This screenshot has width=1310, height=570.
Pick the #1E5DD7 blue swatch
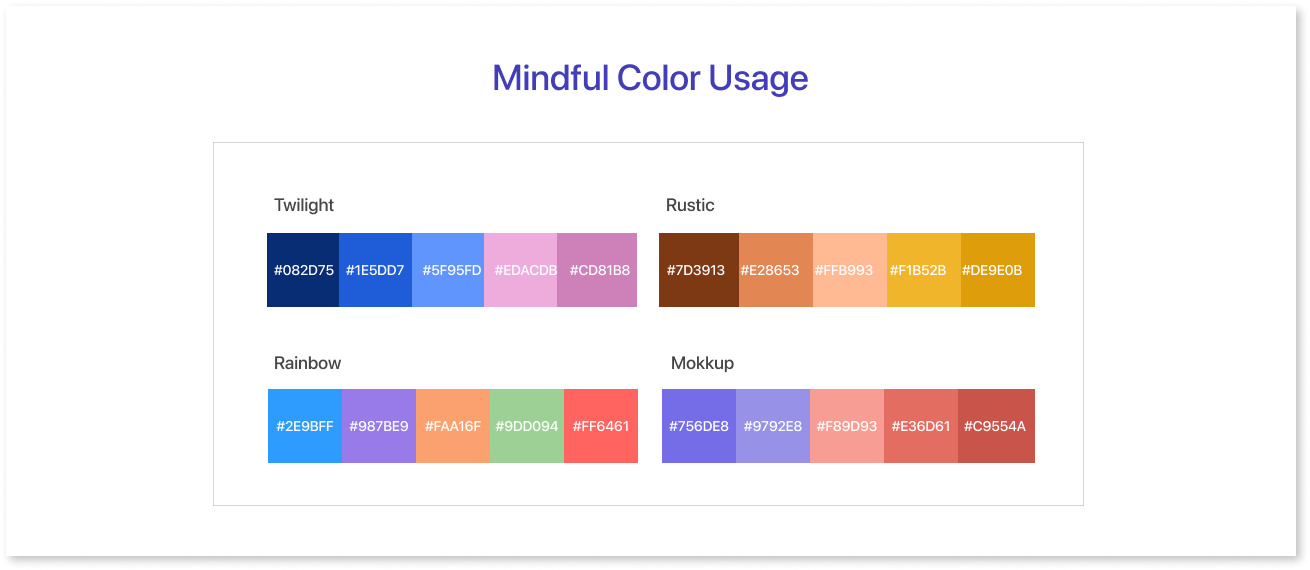pyautogui.click(x=375, y=270)
